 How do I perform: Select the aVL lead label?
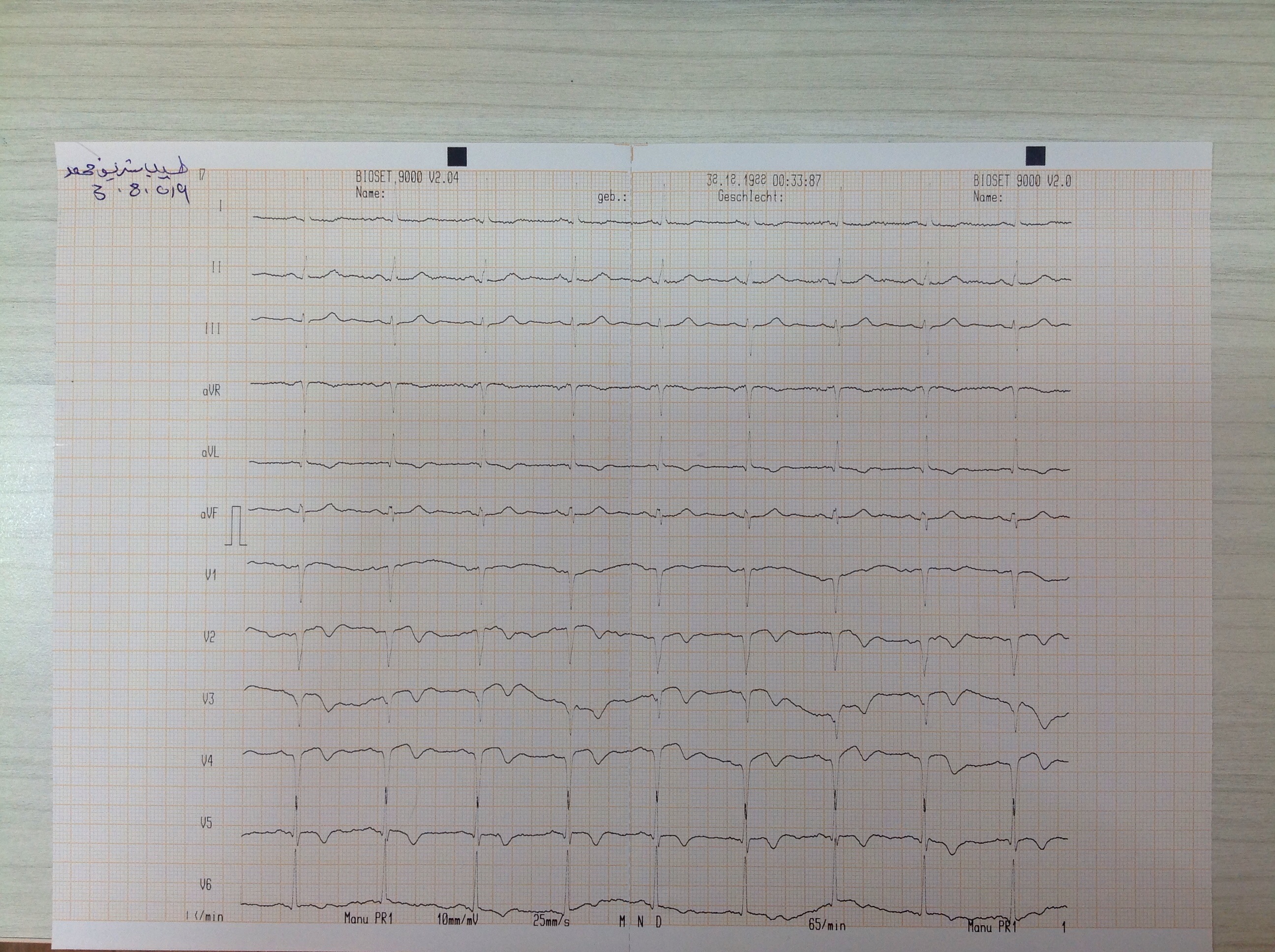(x=211, y=452)
